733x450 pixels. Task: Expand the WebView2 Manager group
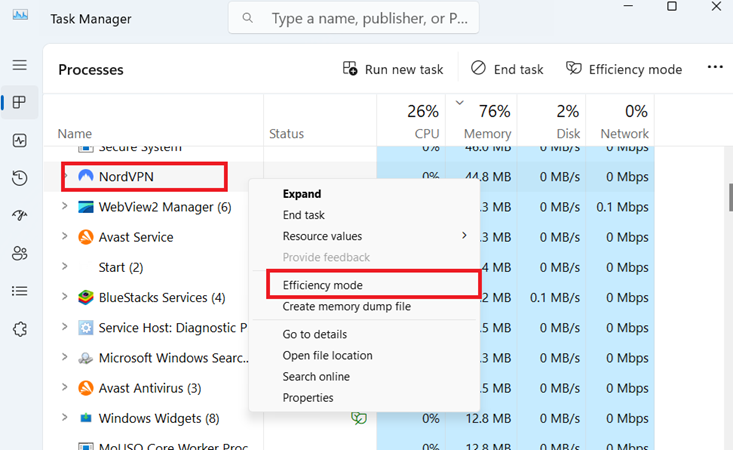pyautogui.click(x=65, y=206)
